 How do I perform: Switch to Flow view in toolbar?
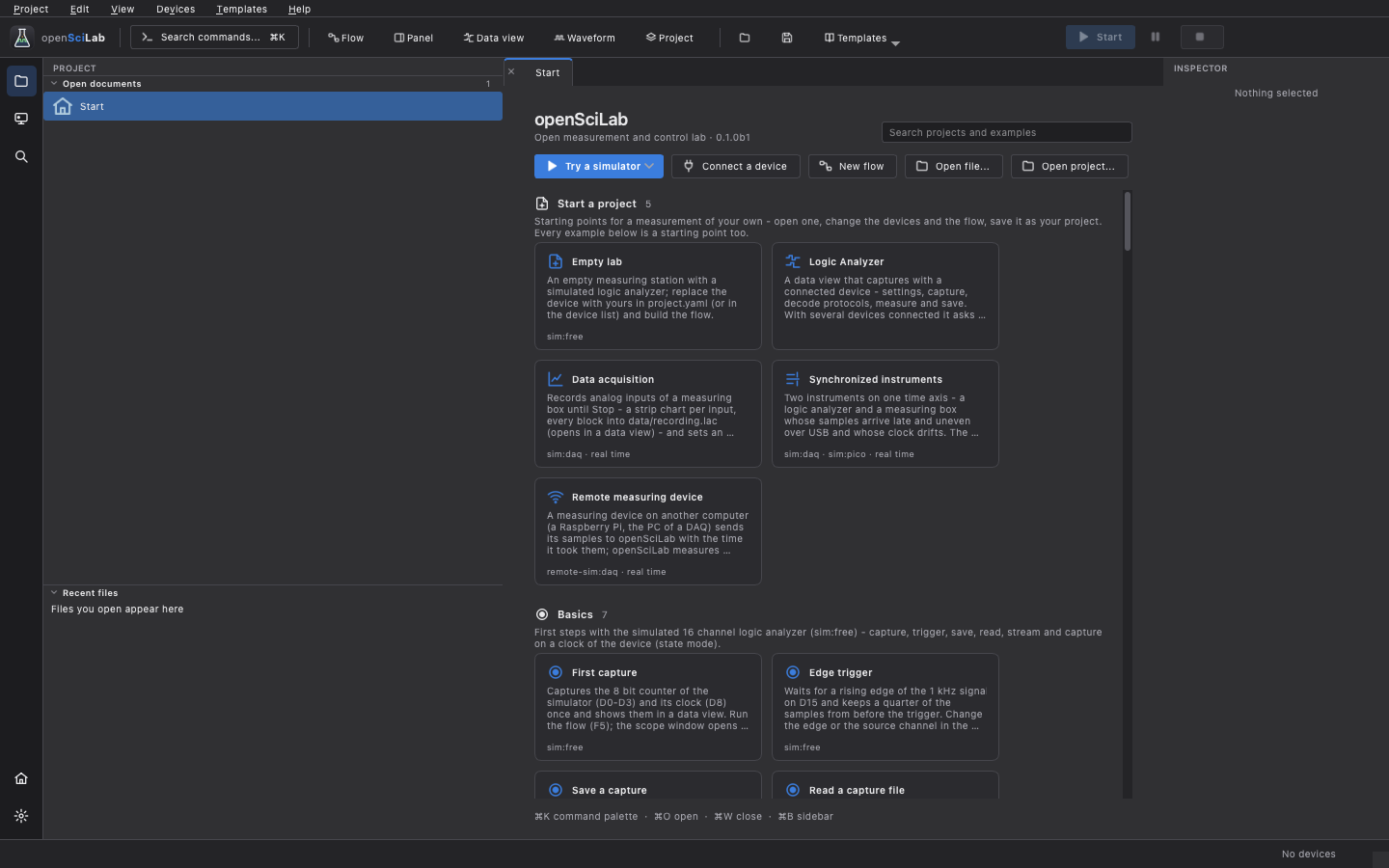click(345, 38)
